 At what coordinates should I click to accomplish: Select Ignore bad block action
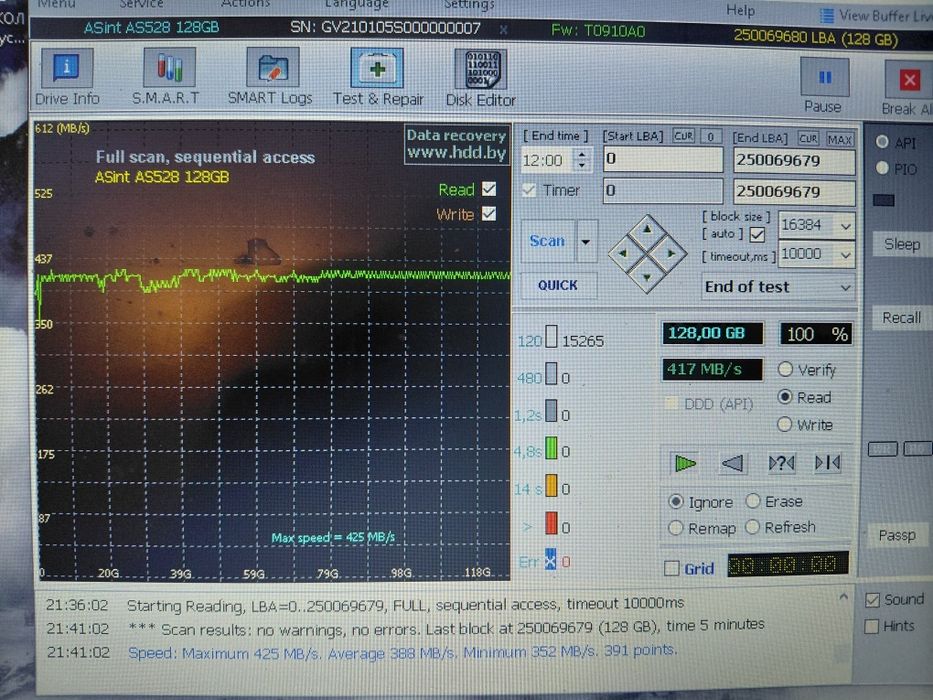[x=675, y=502]
